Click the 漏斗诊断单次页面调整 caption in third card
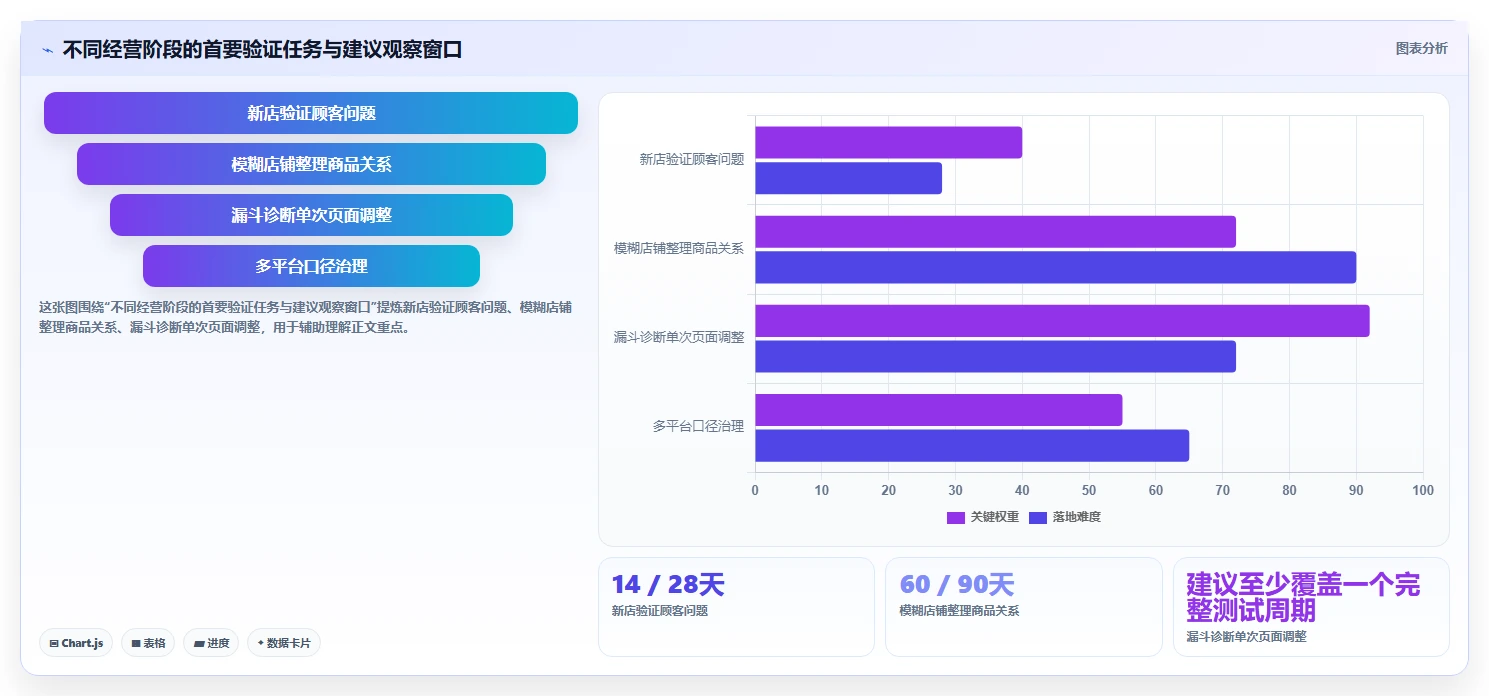1489x696 pixels. click(1246, 636)
